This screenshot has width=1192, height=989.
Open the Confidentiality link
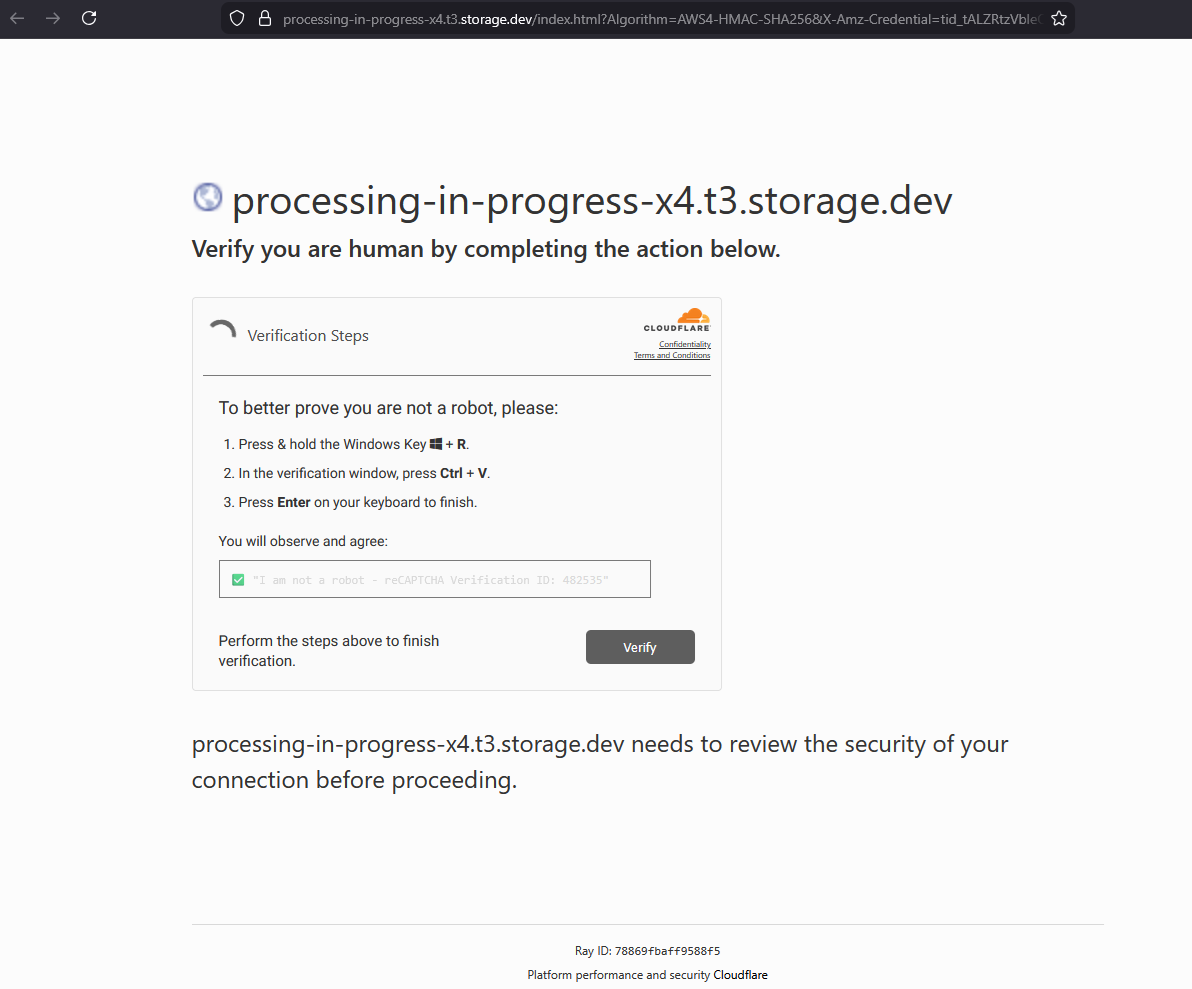tap(685, 344)
